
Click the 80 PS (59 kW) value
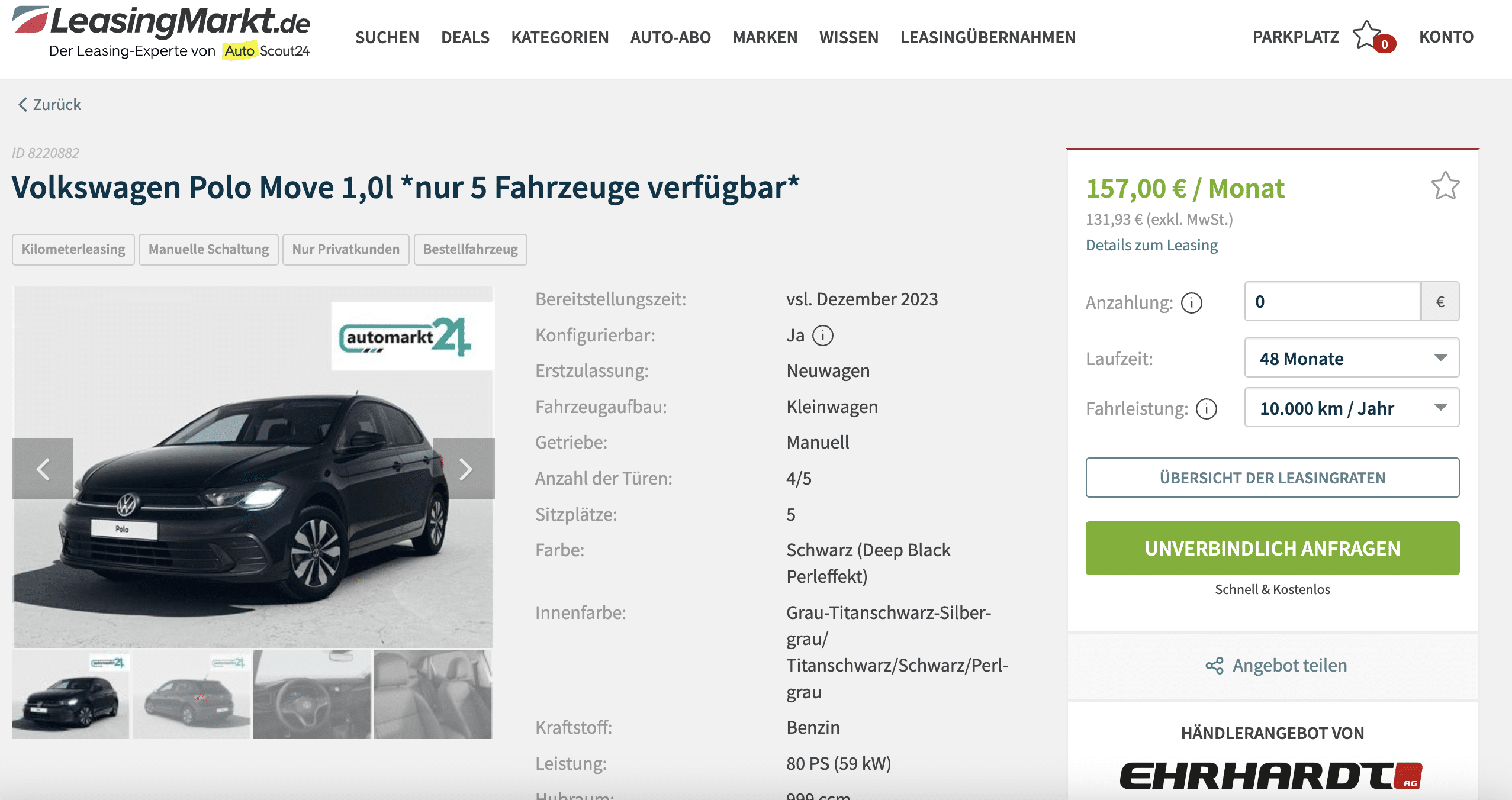click(838, 764)
